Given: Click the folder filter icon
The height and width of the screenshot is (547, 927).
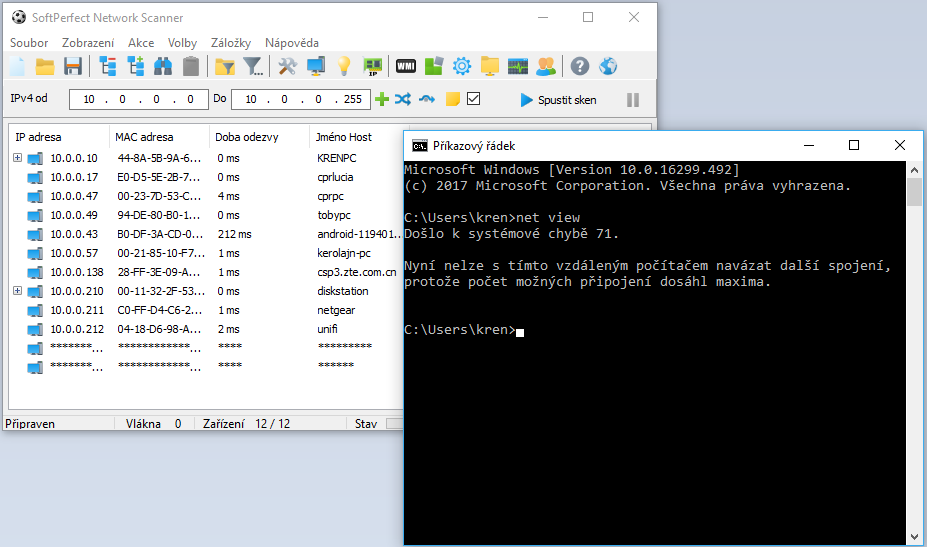Looking at the screenshot, I should click(225, 66).
